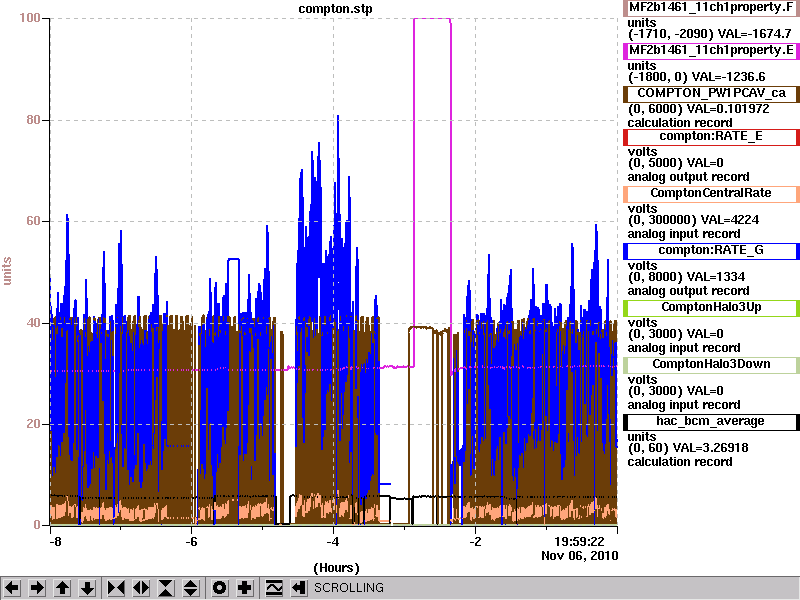
Task: Select the hac_bcm_average legend entry
Action: coord(711,422)
